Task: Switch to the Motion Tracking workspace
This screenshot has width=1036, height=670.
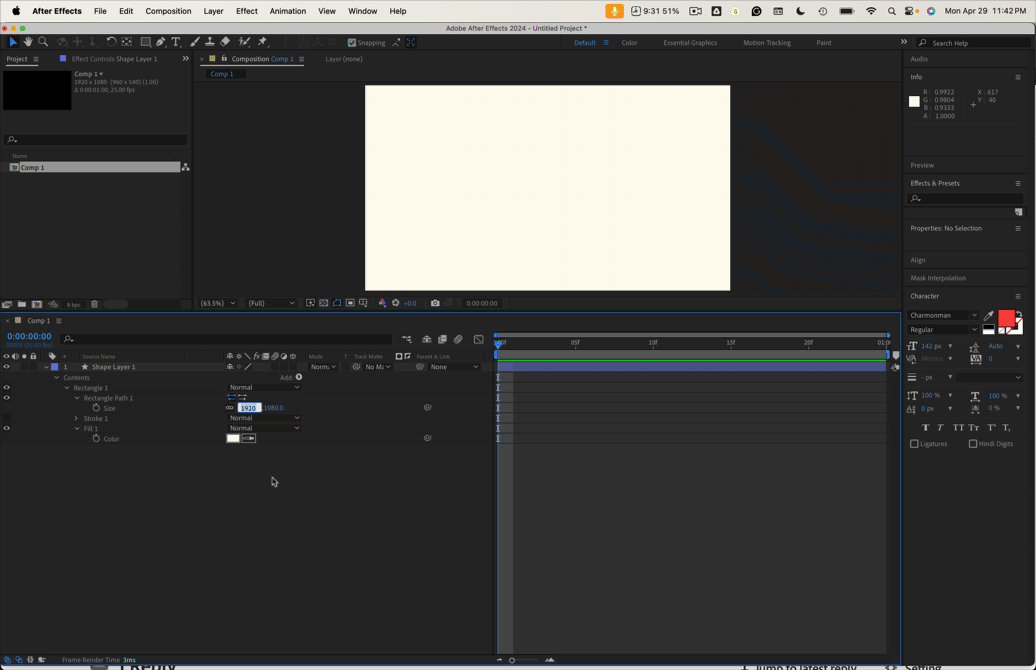Action: pos(766,42)
